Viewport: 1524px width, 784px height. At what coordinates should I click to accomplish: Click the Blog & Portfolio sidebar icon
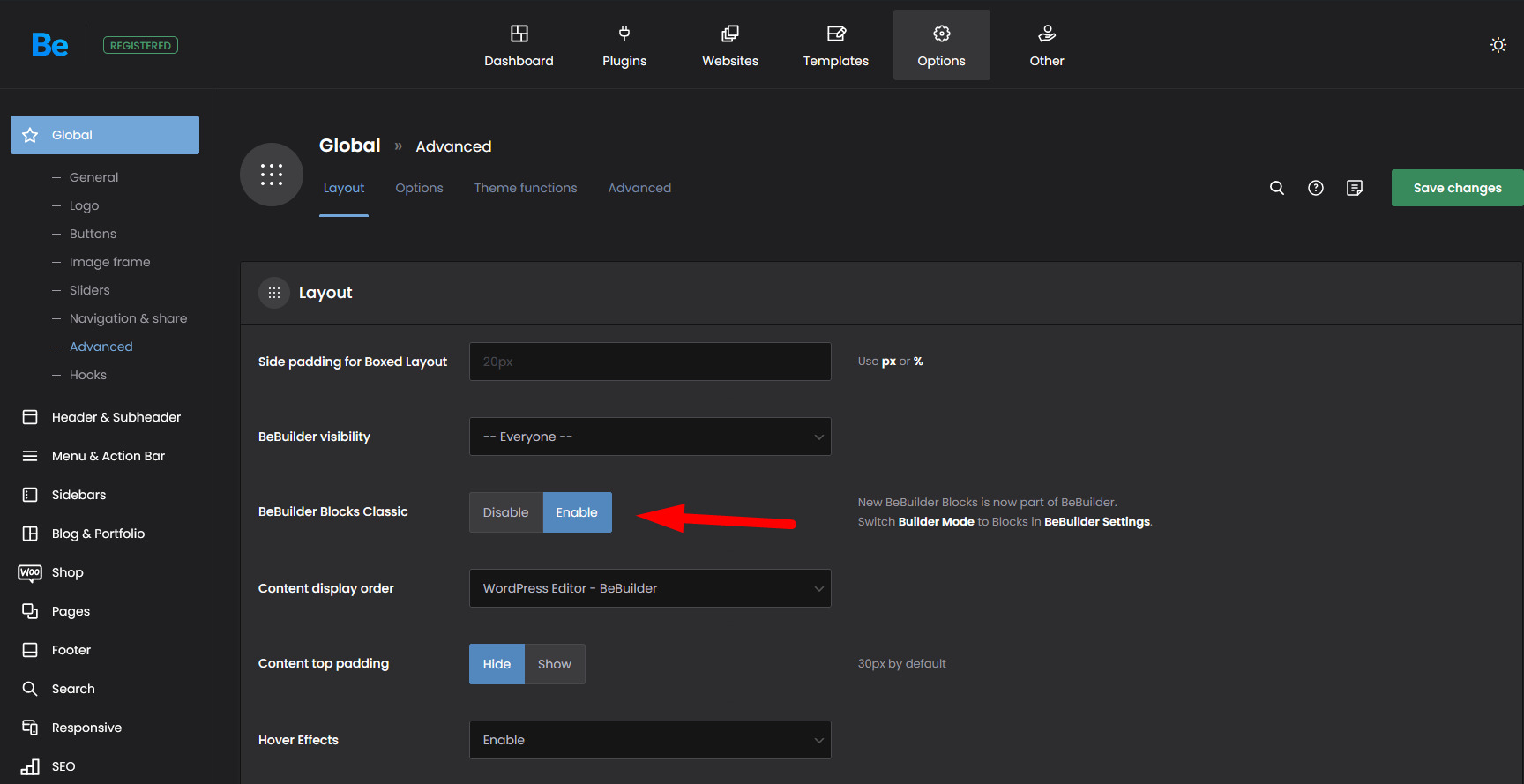(x=30, y=534)
